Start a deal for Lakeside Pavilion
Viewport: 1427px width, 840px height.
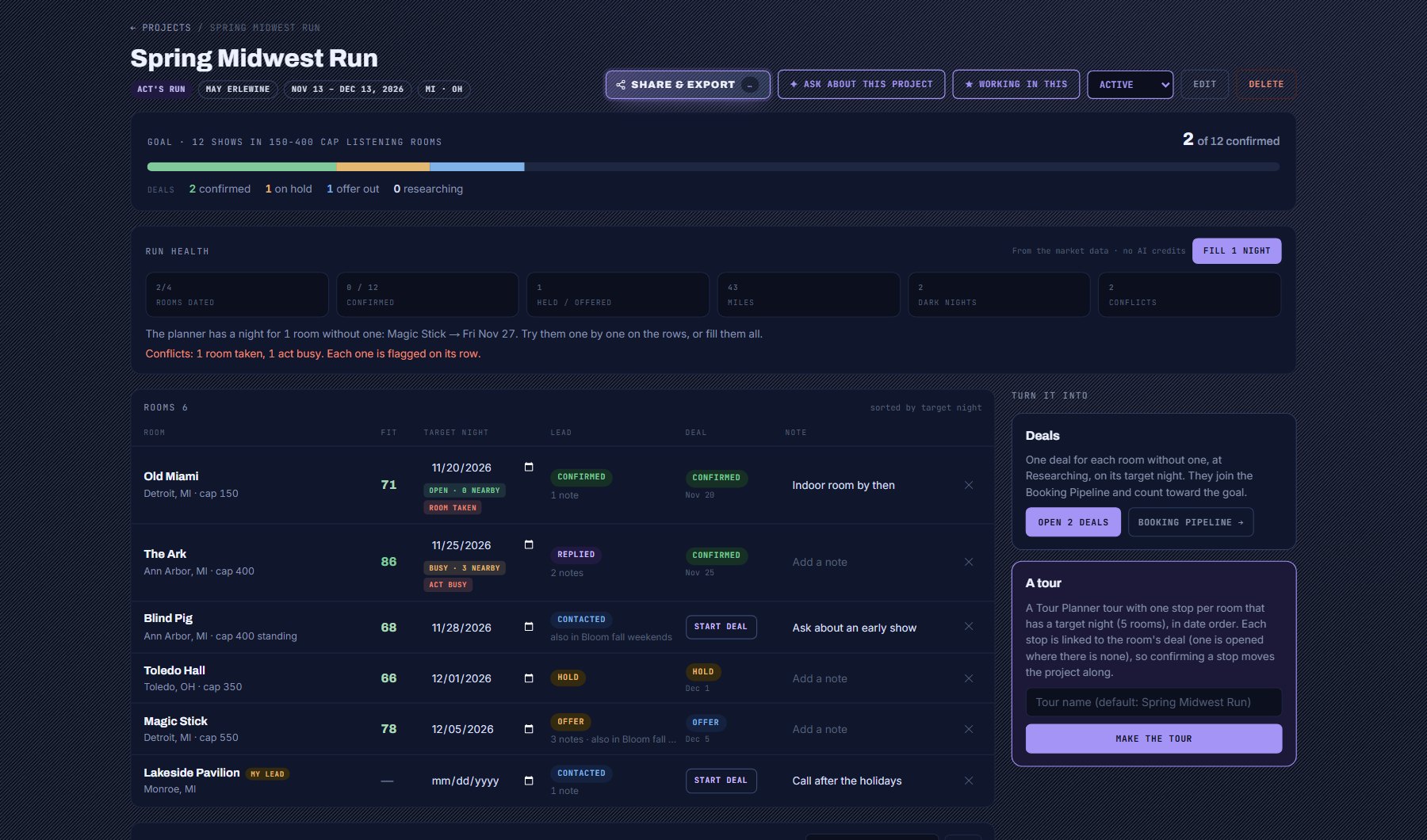click(x=721, y=781)
